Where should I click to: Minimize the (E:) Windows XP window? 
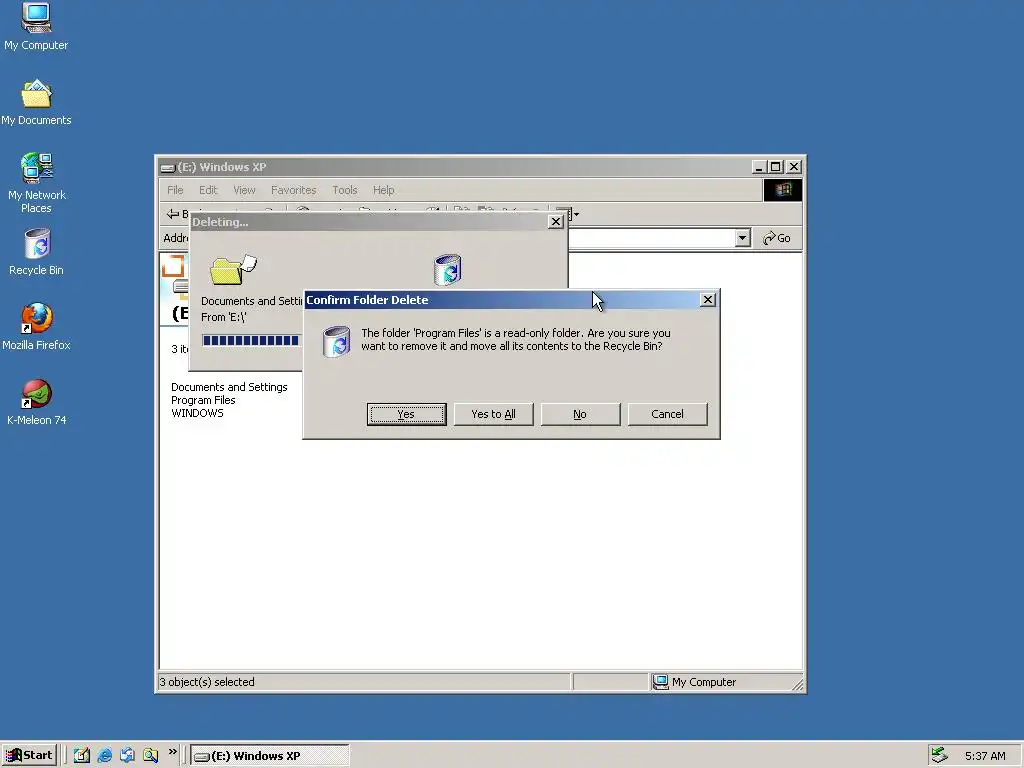coord(758,167)
